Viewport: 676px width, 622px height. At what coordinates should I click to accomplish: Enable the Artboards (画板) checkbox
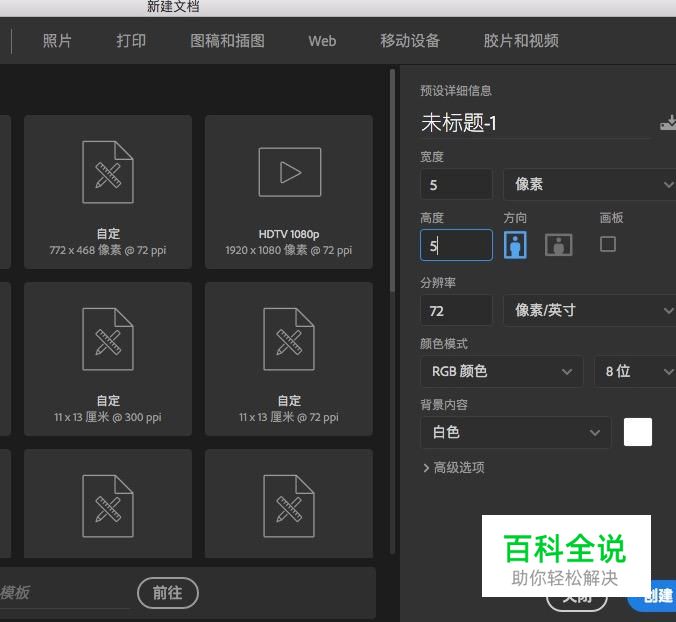[608, 244]
